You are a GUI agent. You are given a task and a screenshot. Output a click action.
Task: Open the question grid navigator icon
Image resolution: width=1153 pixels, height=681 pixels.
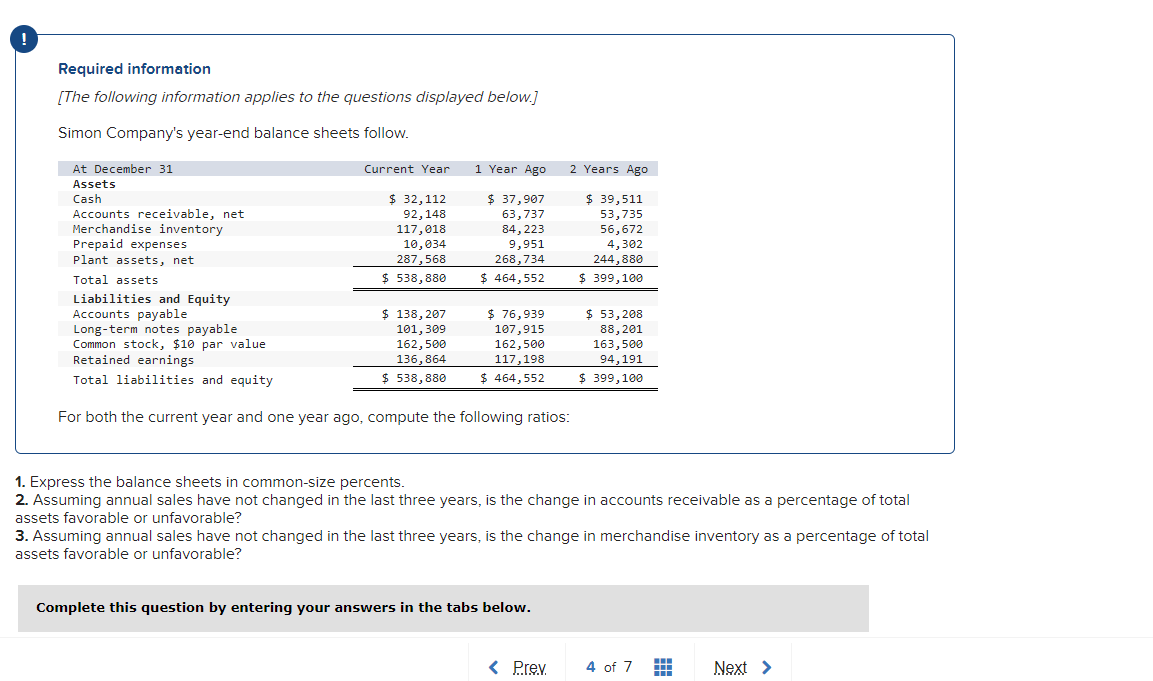pos(663,667)
